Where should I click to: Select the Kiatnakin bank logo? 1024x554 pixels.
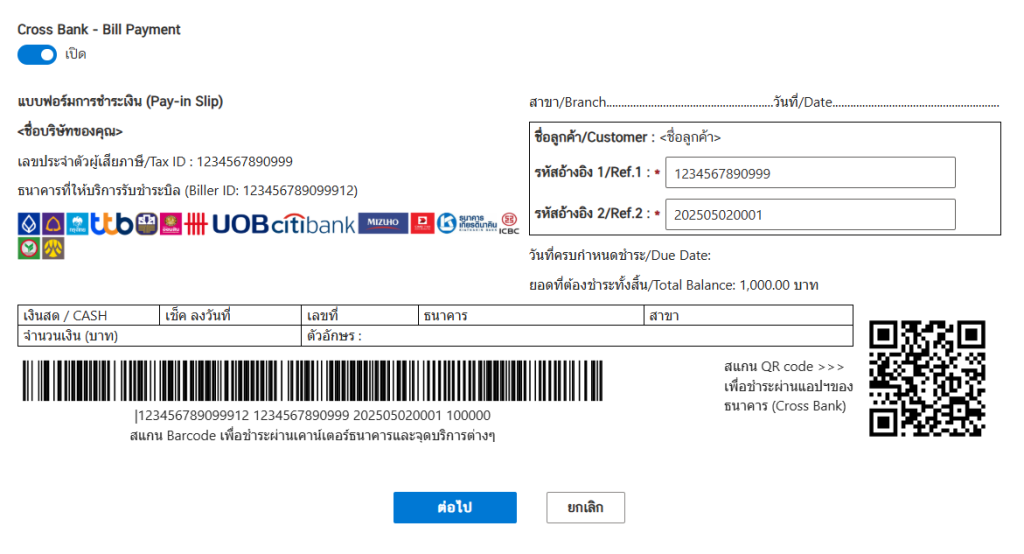tap(467, 223)
